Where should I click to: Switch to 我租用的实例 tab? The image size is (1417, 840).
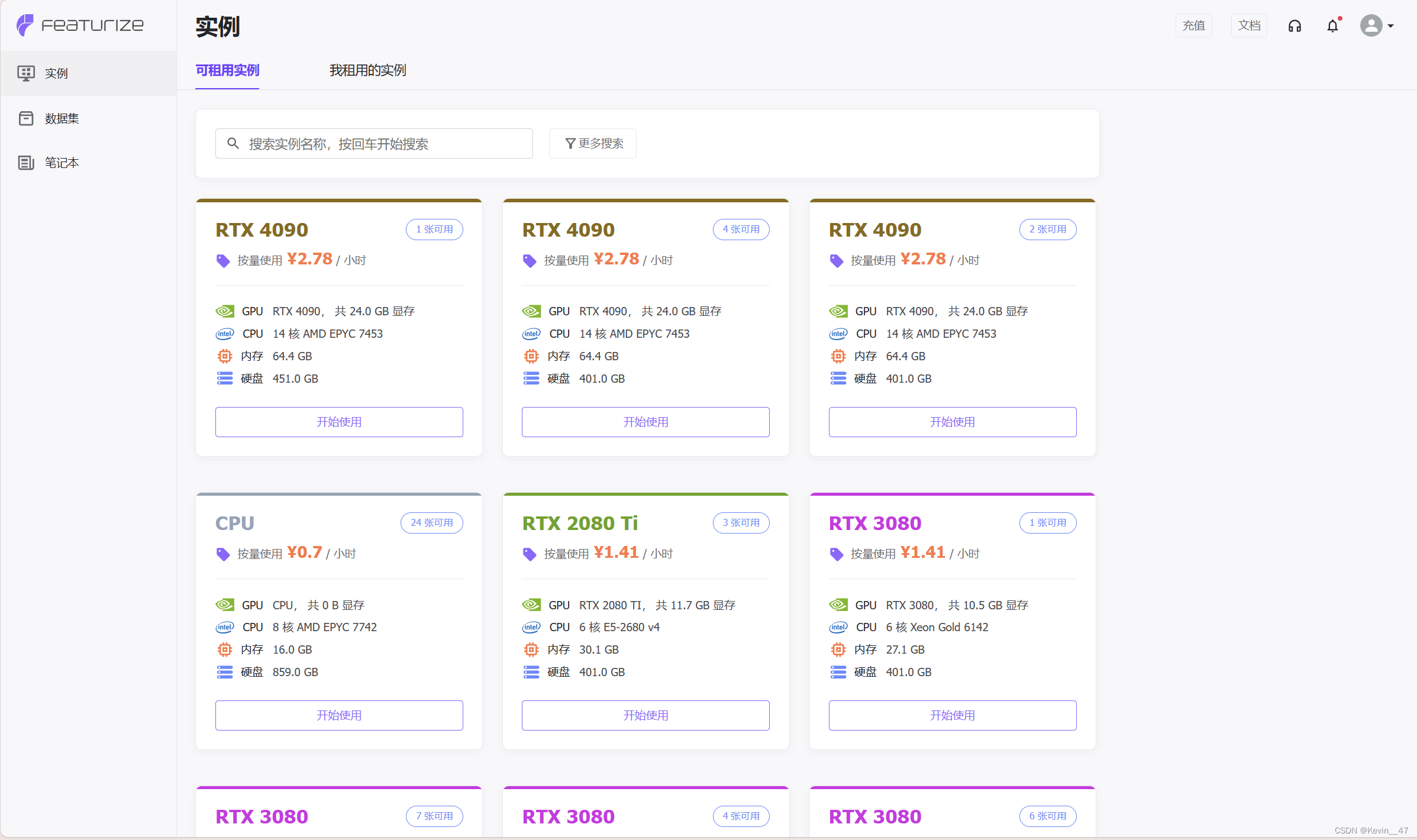(367, 70)
